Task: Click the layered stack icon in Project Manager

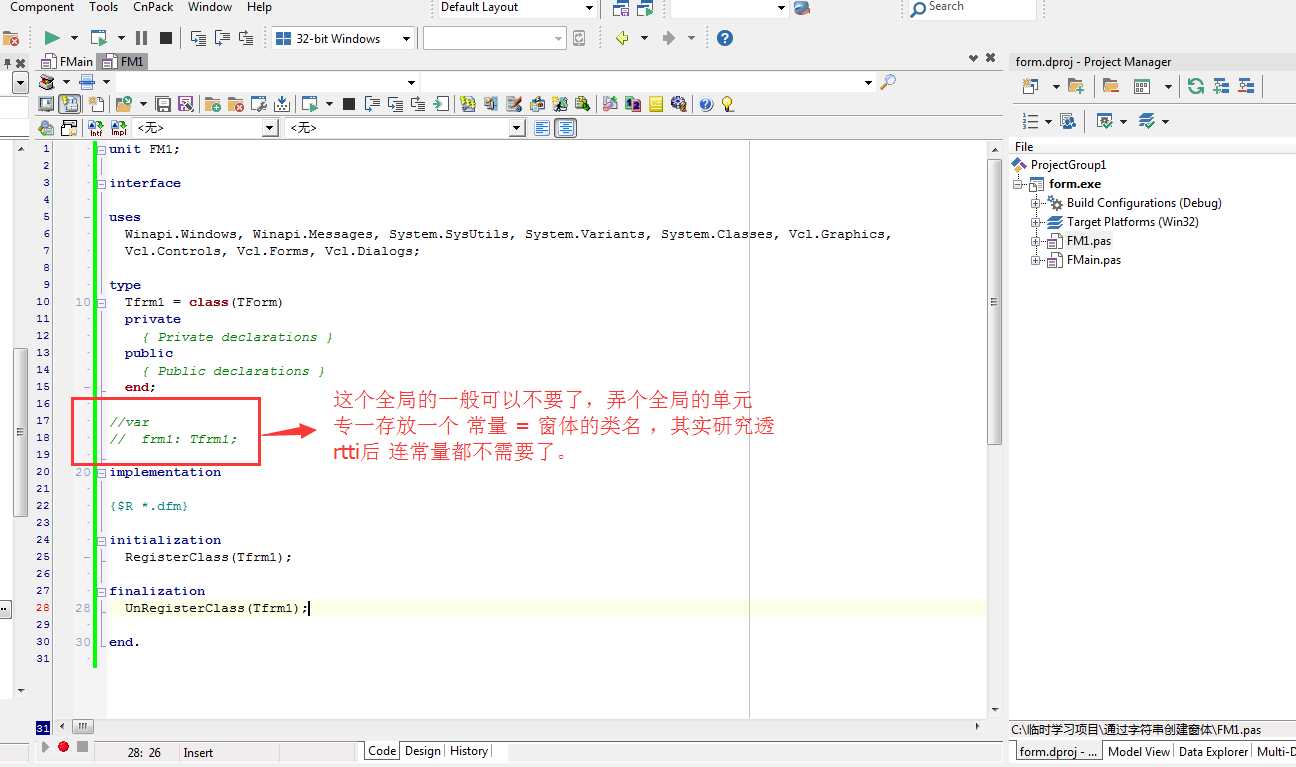Action: click(x=1147, y=121)
